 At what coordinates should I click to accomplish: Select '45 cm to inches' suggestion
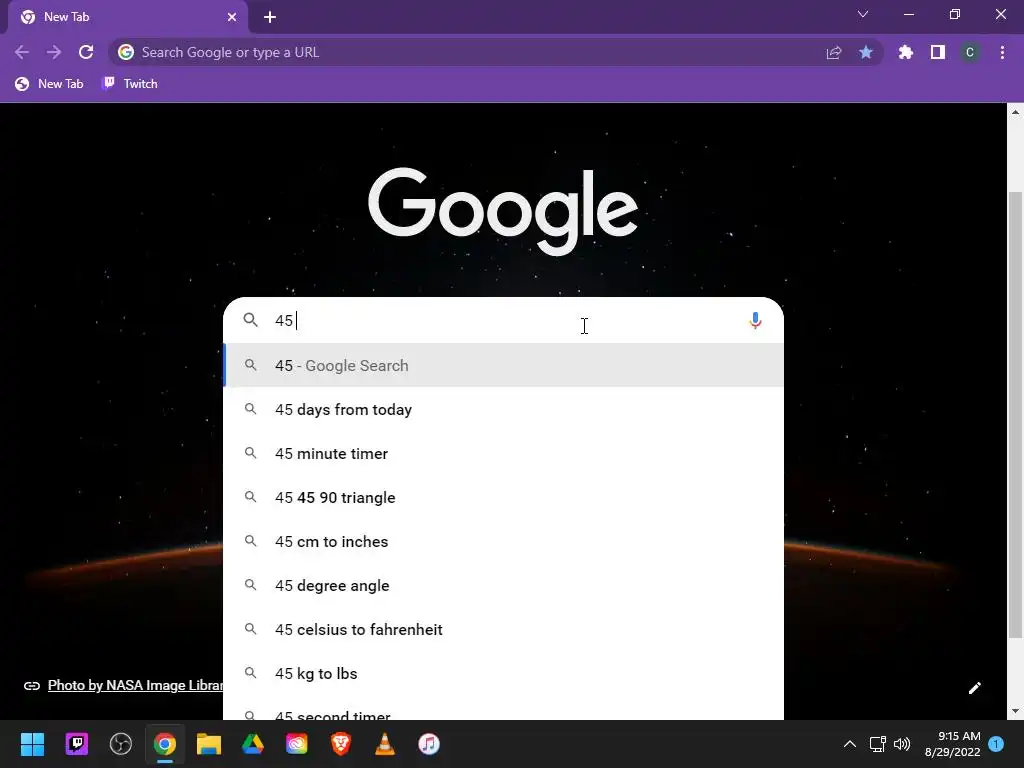(x=503, y=541)
